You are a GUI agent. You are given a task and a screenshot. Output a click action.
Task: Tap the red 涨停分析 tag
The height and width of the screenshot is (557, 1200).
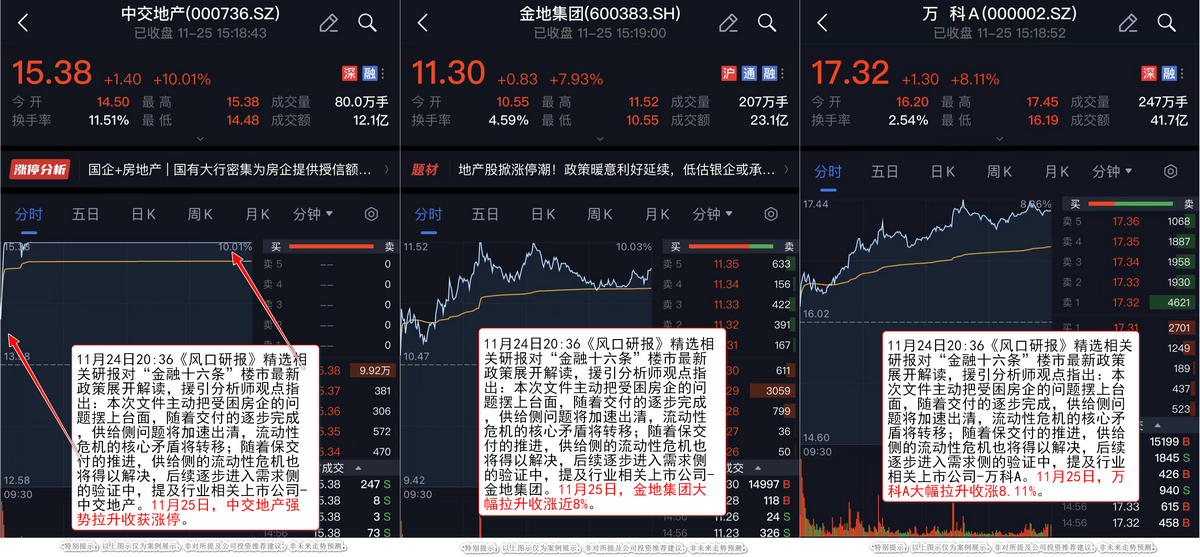[40, 169]
